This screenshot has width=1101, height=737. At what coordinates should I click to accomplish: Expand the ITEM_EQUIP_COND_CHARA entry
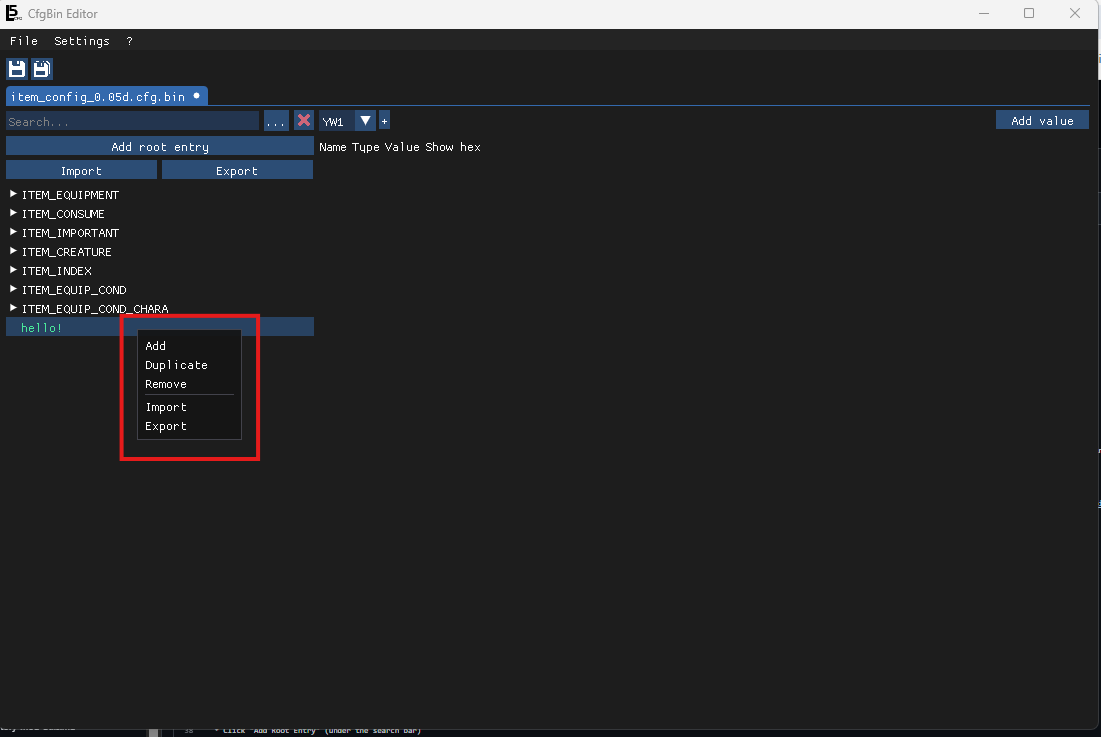pos(11,308)
